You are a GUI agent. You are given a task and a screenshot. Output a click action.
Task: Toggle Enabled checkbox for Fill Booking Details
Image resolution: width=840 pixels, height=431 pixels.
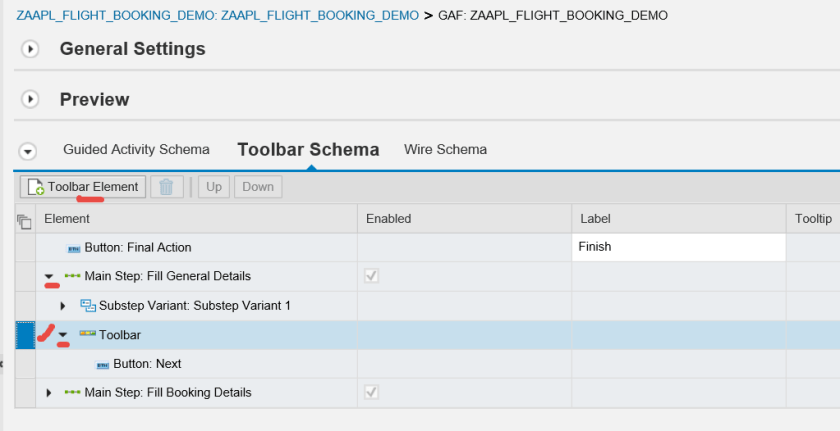coord(372,392)
